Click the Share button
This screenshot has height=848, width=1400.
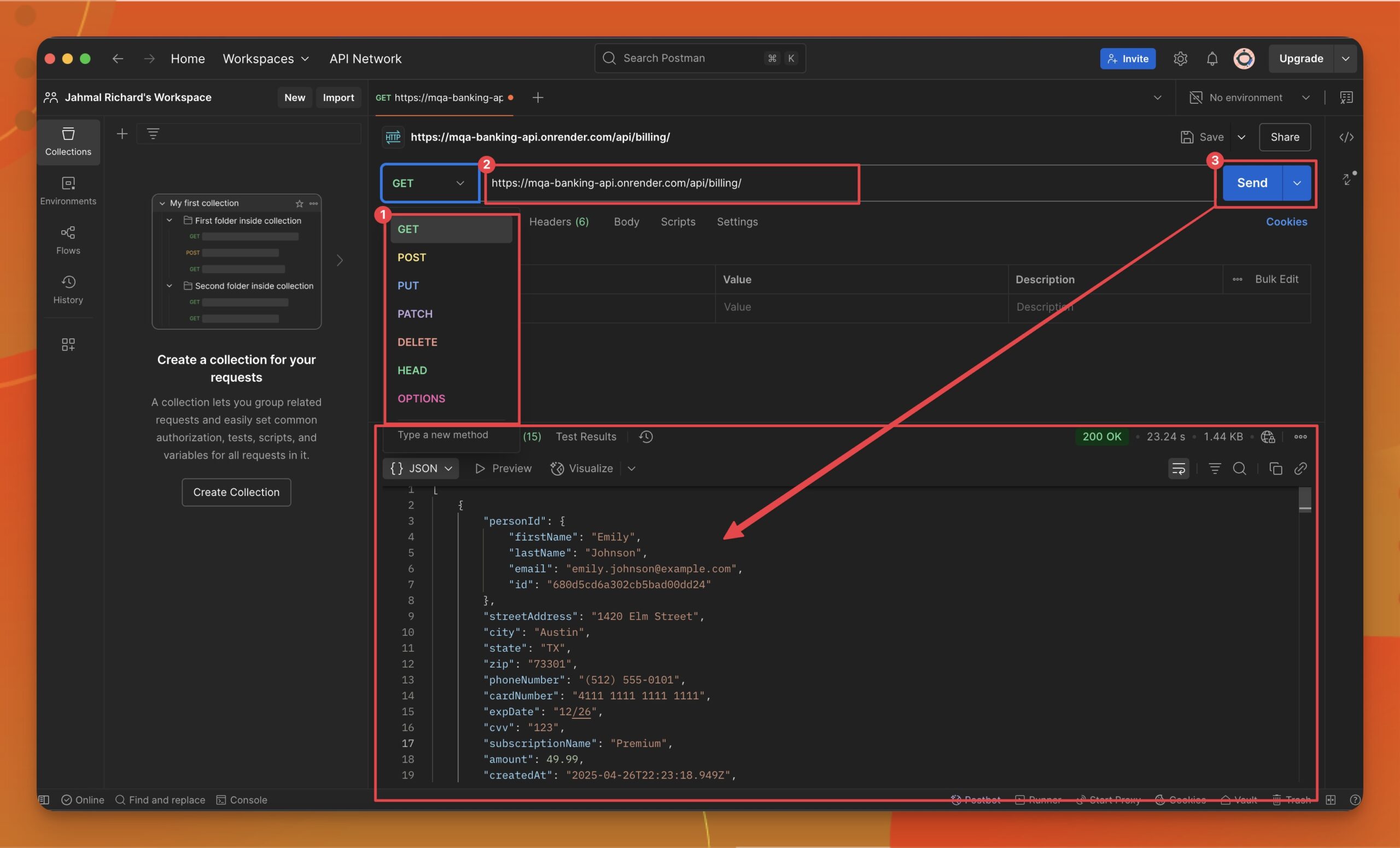tap(1284, 137)
